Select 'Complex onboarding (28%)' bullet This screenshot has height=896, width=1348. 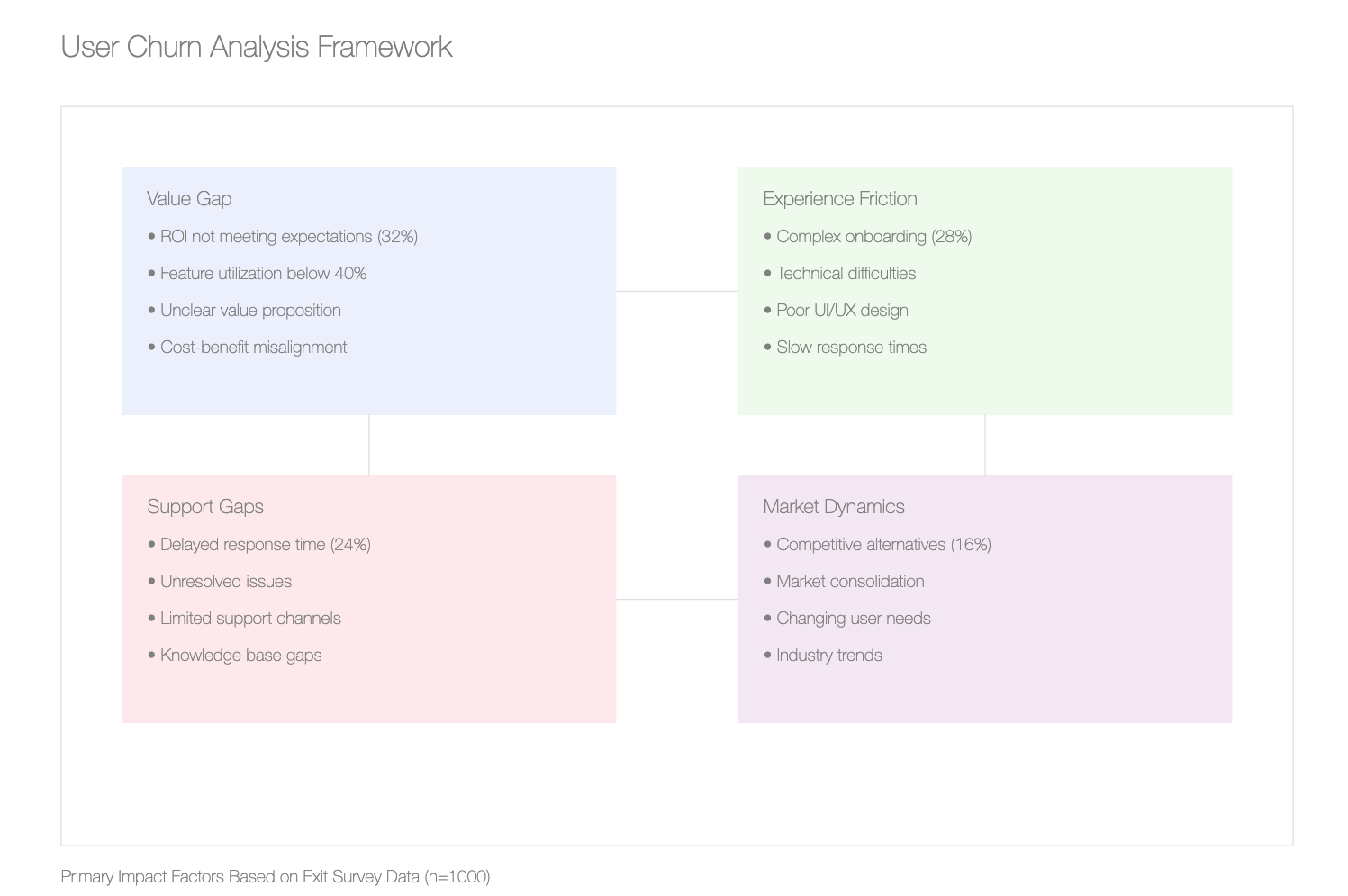(x=867, y=237)
